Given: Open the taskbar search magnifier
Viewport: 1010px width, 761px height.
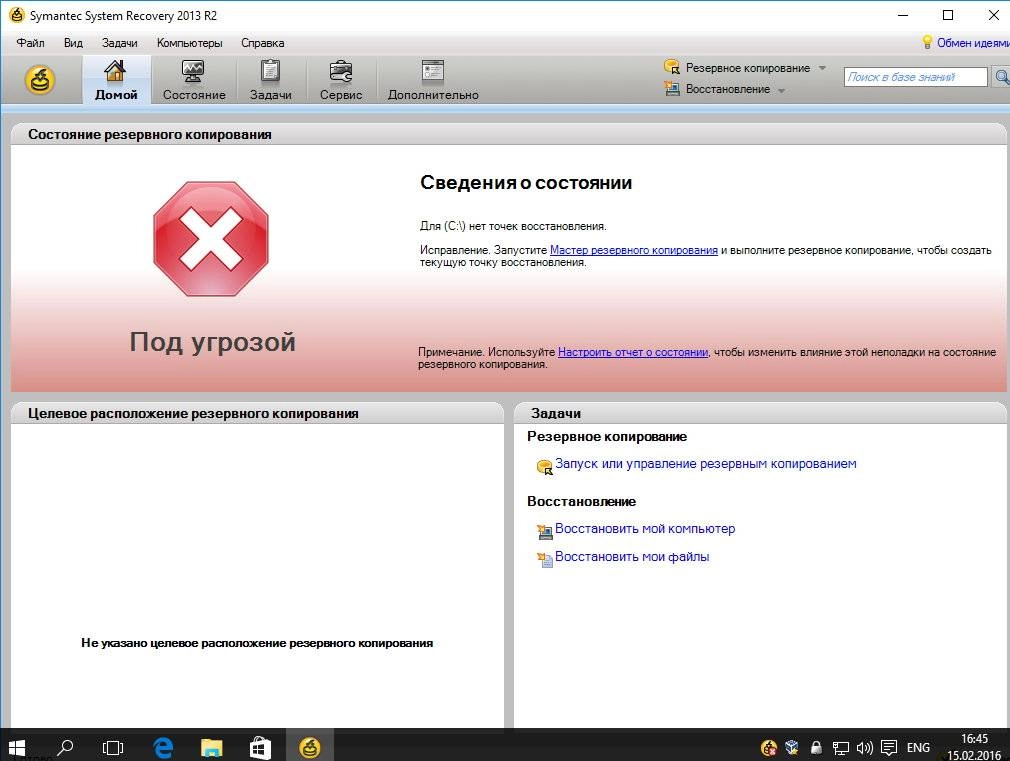Looking at the screenshot, I should [64, 747].
